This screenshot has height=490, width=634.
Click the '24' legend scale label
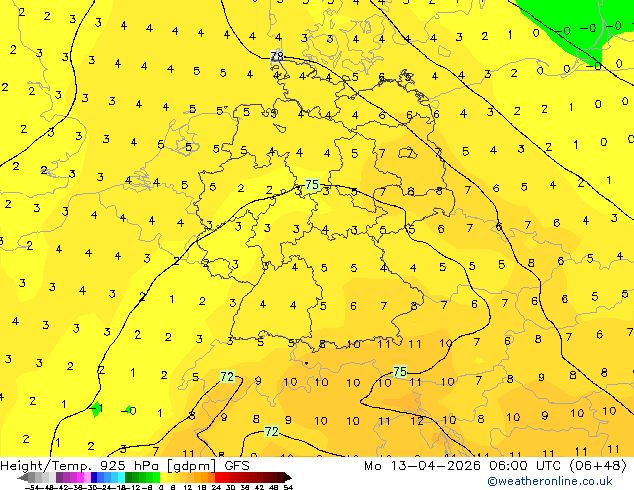(x=216, y=487)
